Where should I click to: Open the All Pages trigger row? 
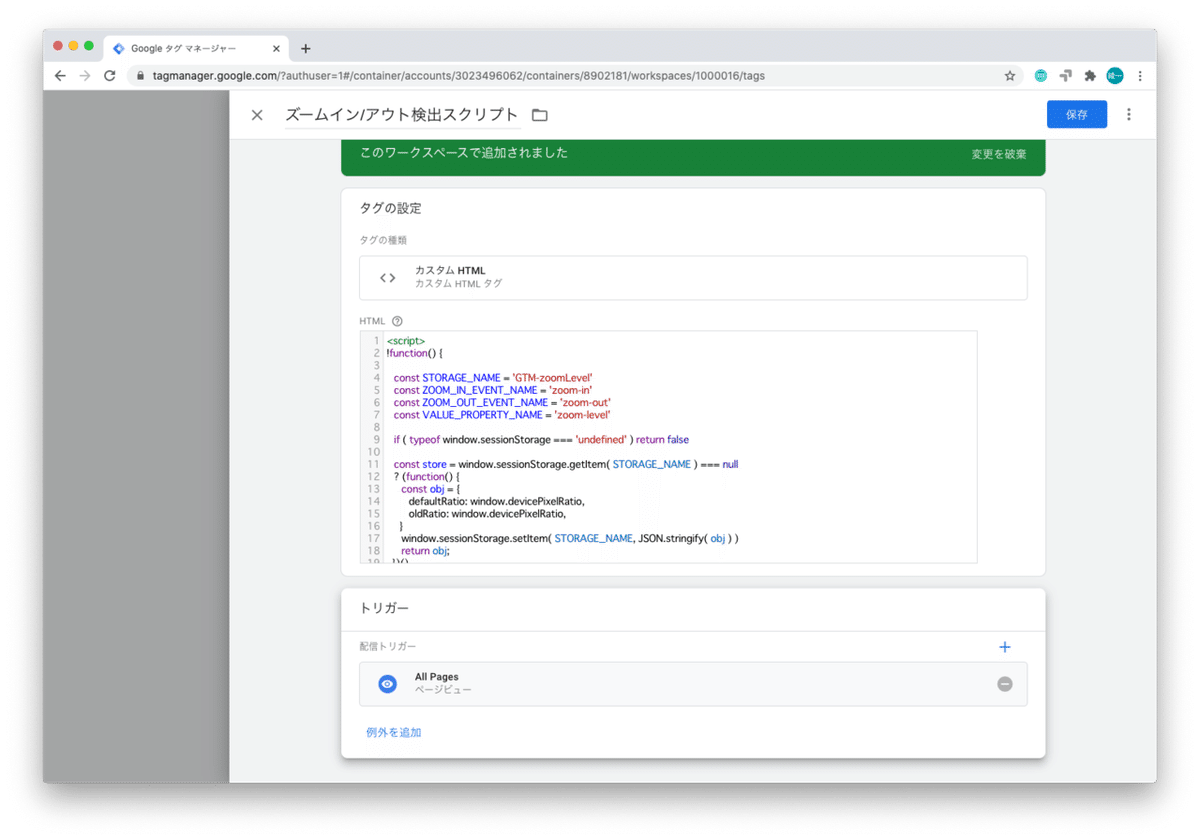point(693,684)
